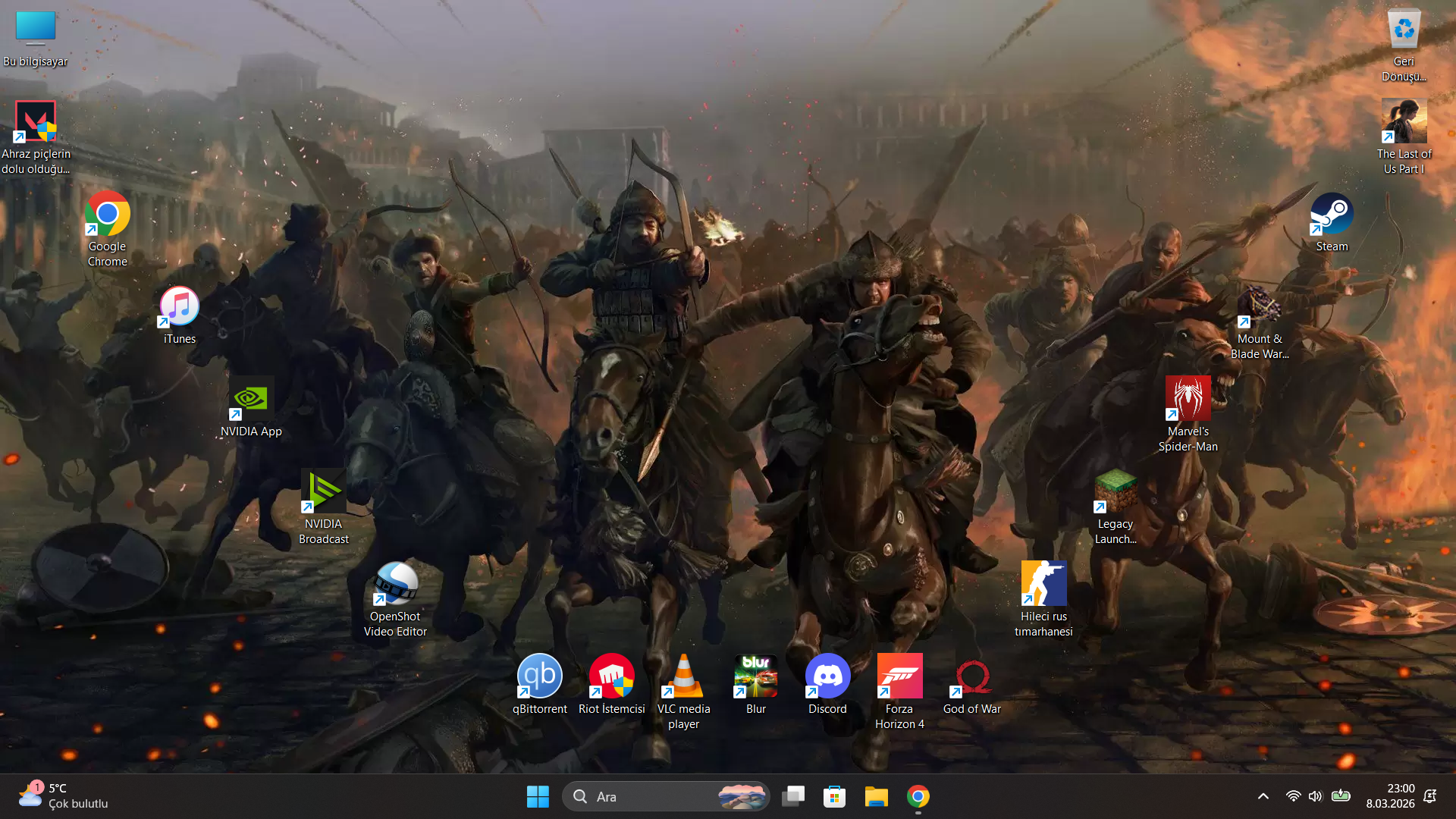Image resolution: width=1456 pixels, height=819 pixels.
Task: Open the Windows Start menu
Action: [x=538, y=796]
